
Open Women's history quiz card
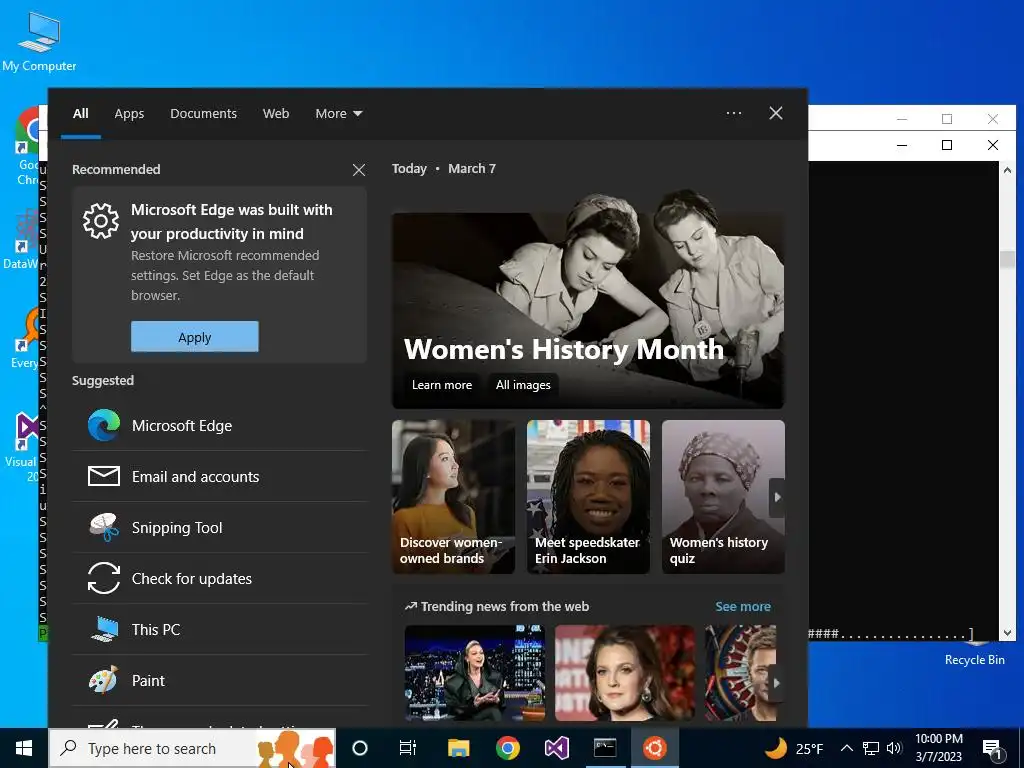(723, 497)
